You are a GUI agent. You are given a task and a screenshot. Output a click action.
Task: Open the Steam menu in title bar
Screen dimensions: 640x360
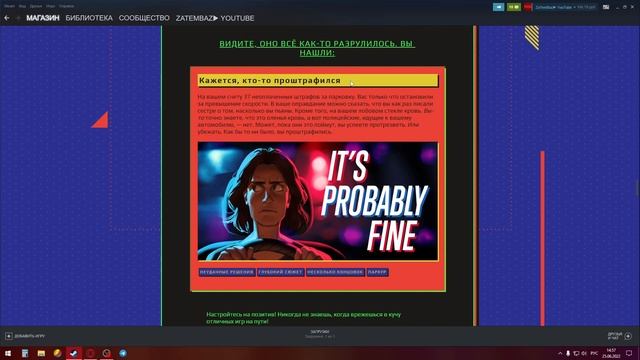(x=9, y=6)
